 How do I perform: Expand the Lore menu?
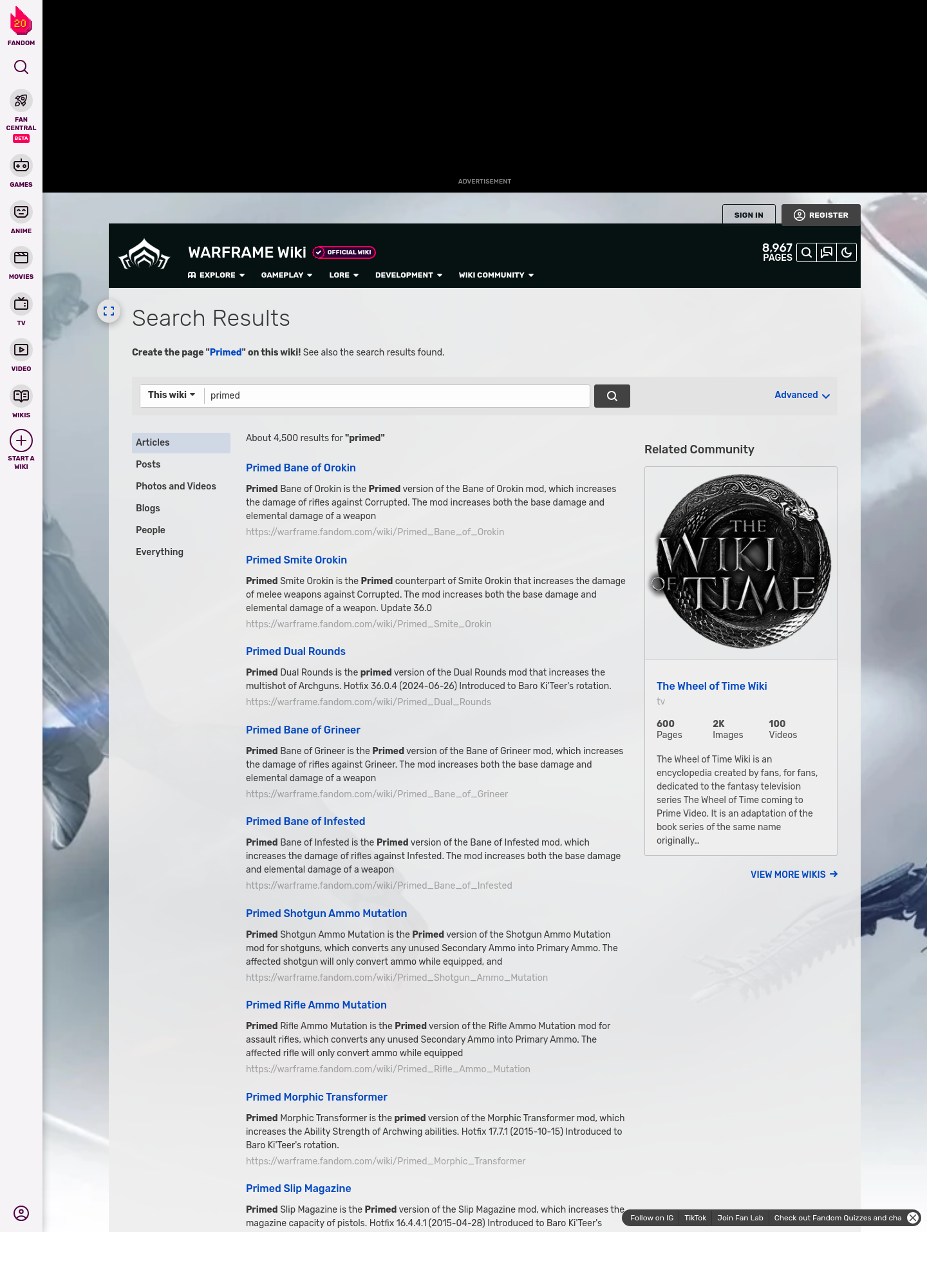(x=344, y=275)
